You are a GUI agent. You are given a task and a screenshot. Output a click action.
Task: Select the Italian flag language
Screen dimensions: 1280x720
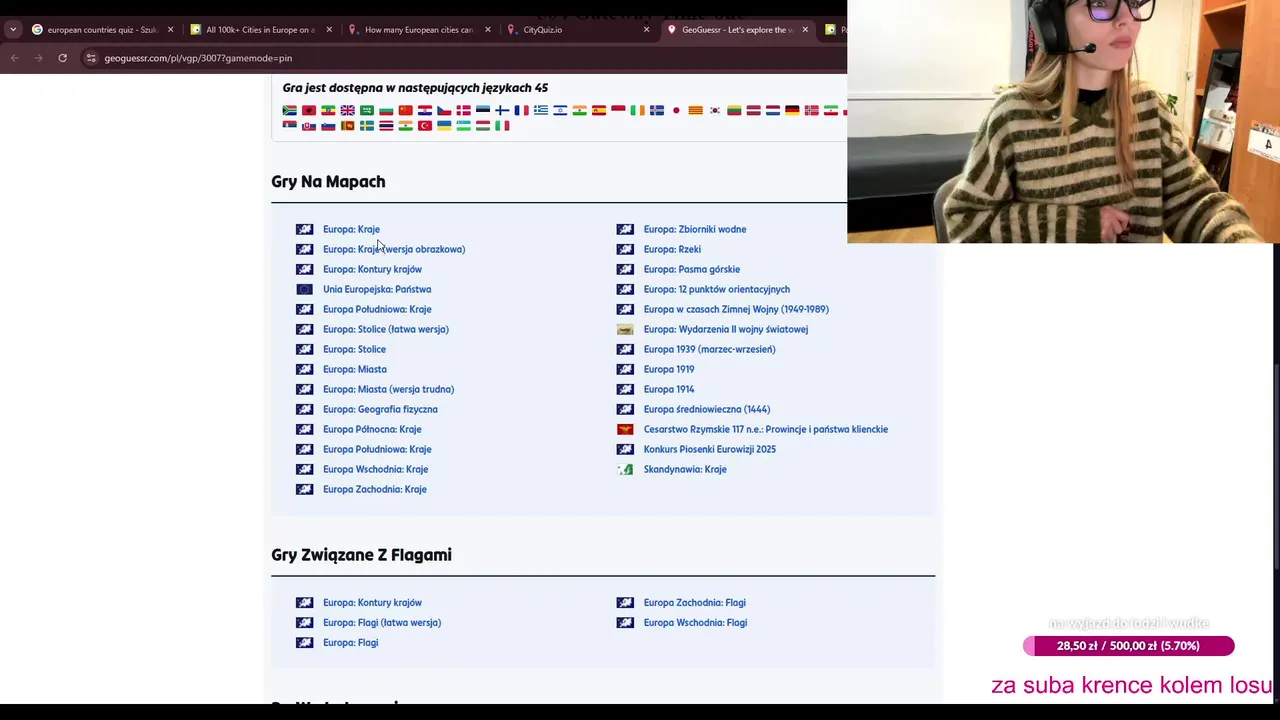[502, 126]
